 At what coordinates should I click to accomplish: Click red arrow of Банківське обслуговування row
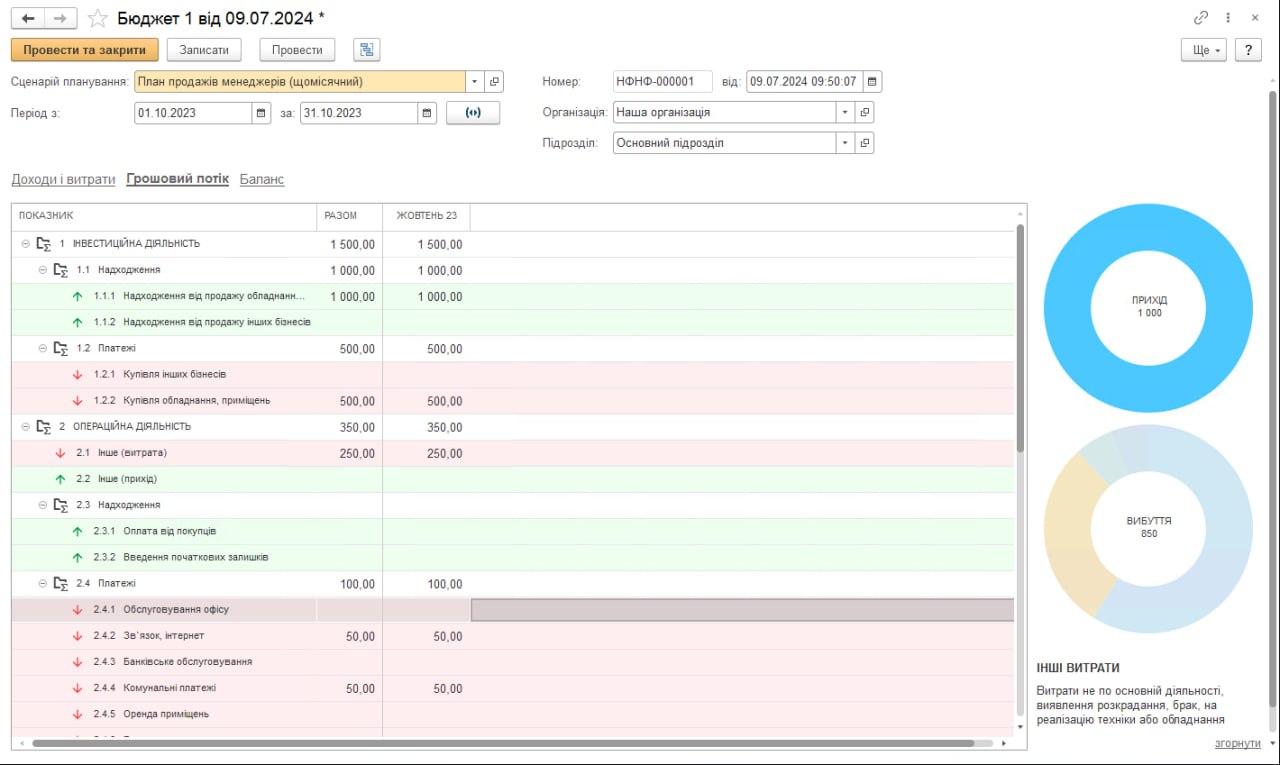pos(77,662)
